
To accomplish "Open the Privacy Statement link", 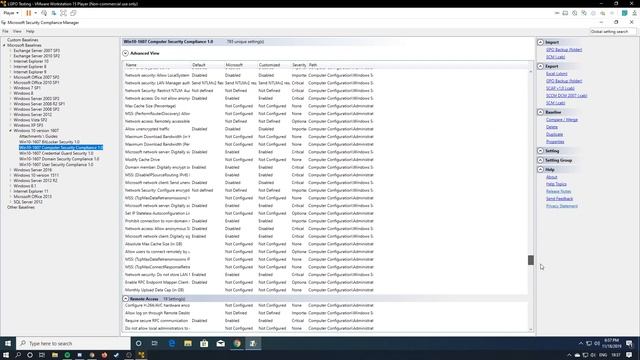I will tap(562, 206).
